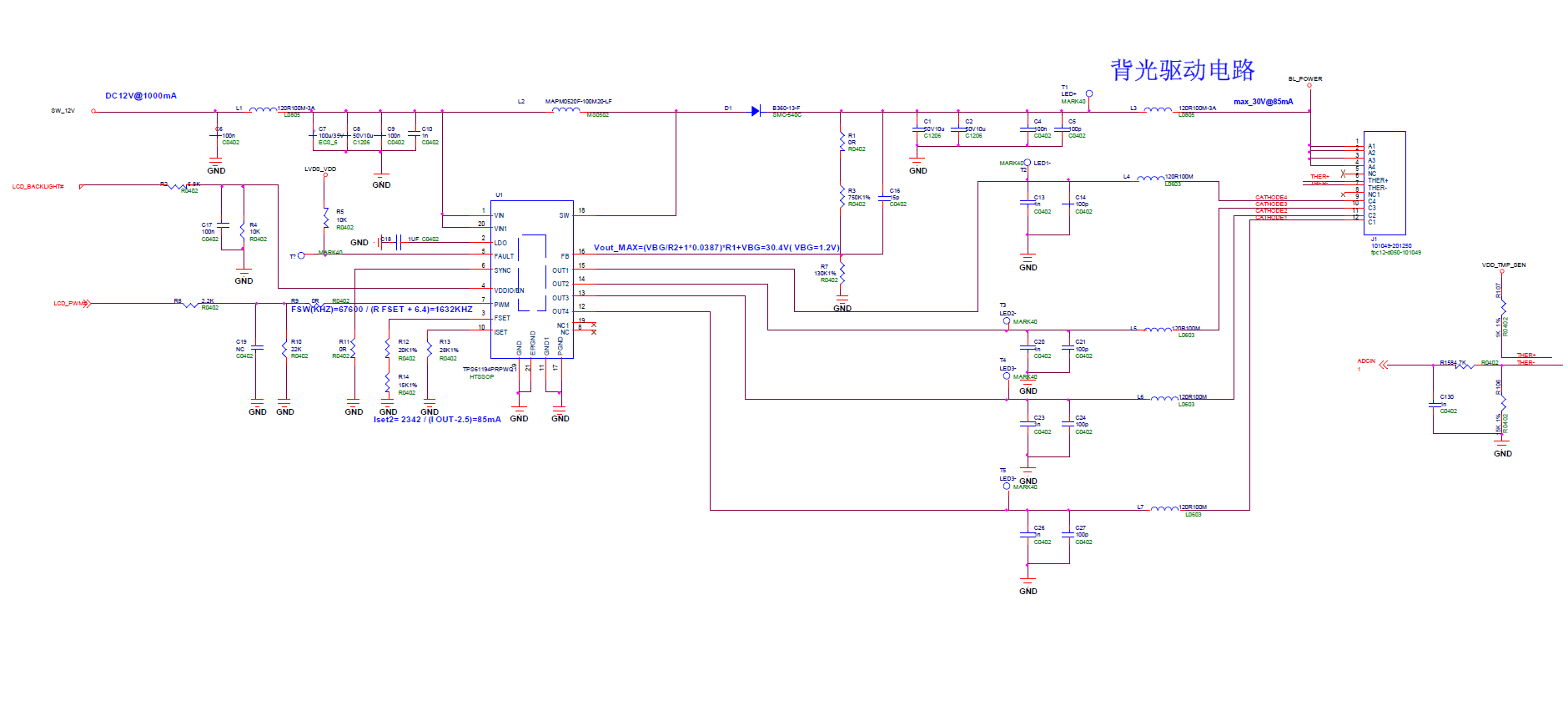Select the BL_POWER net label

(1305, 79)
